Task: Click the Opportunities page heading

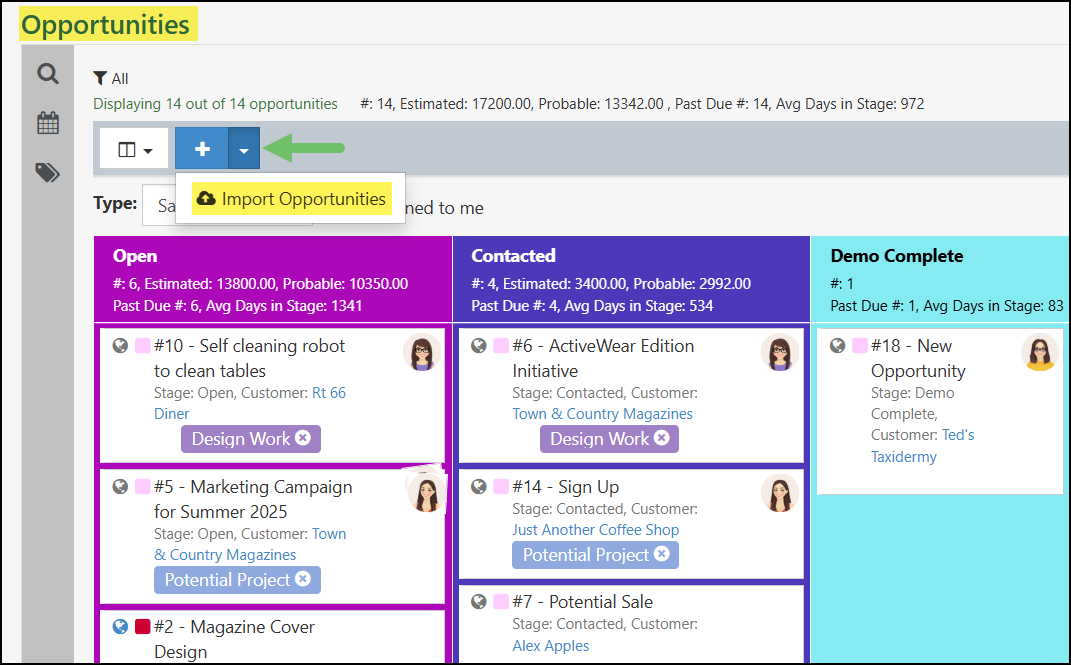Action: (x=106, y=25)
